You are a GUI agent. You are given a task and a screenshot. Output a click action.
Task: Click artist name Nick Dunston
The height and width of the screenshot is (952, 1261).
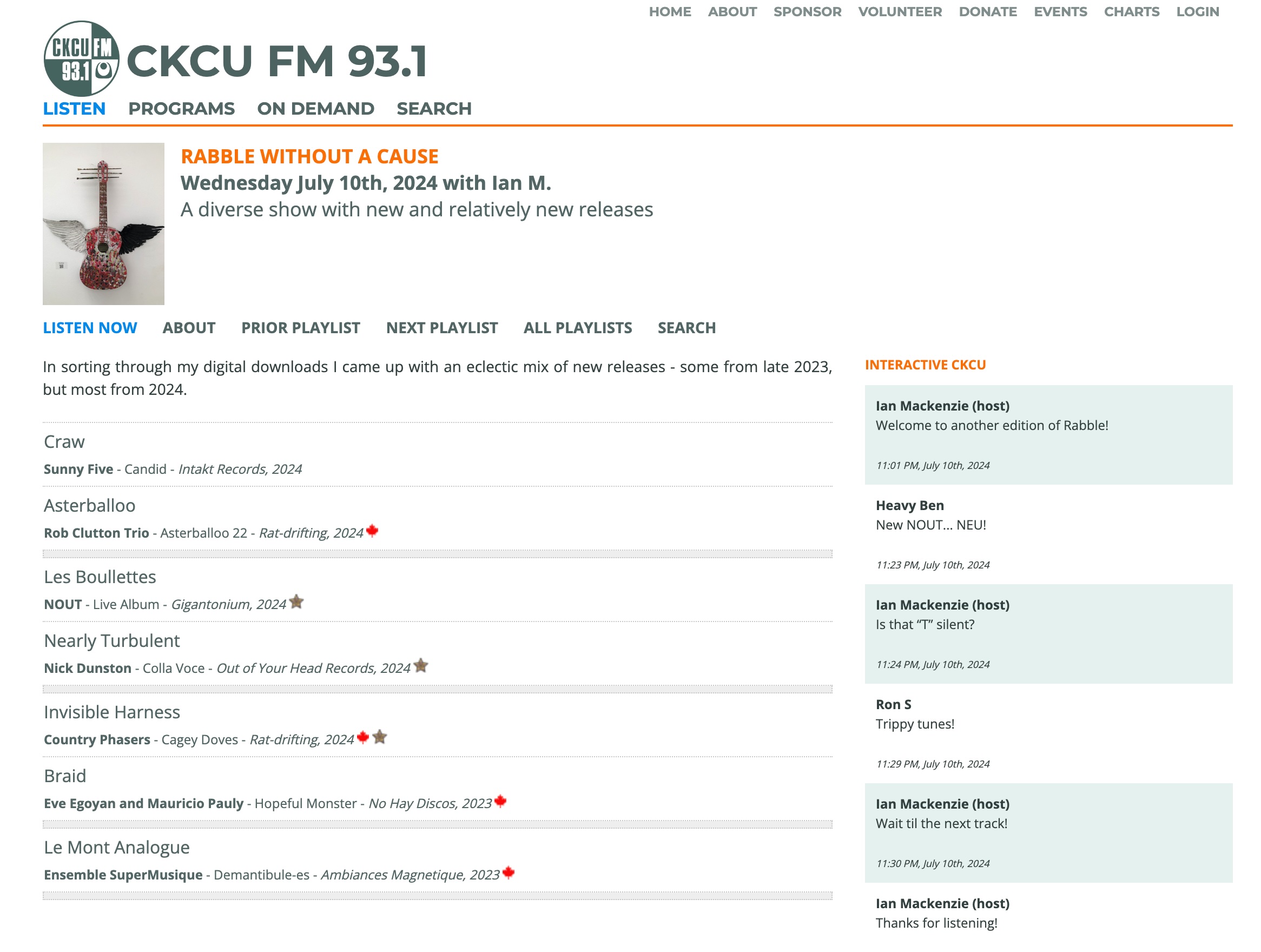(88, 668)
